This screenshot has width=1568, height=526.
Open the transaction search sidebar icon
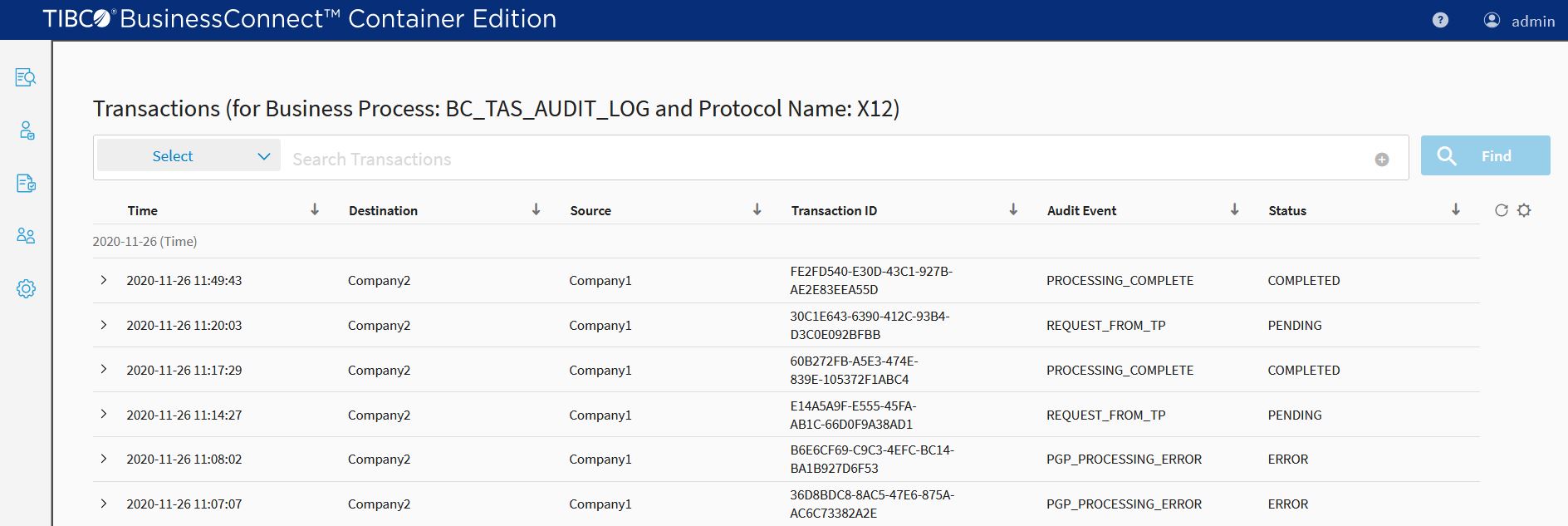coord(26,78)
